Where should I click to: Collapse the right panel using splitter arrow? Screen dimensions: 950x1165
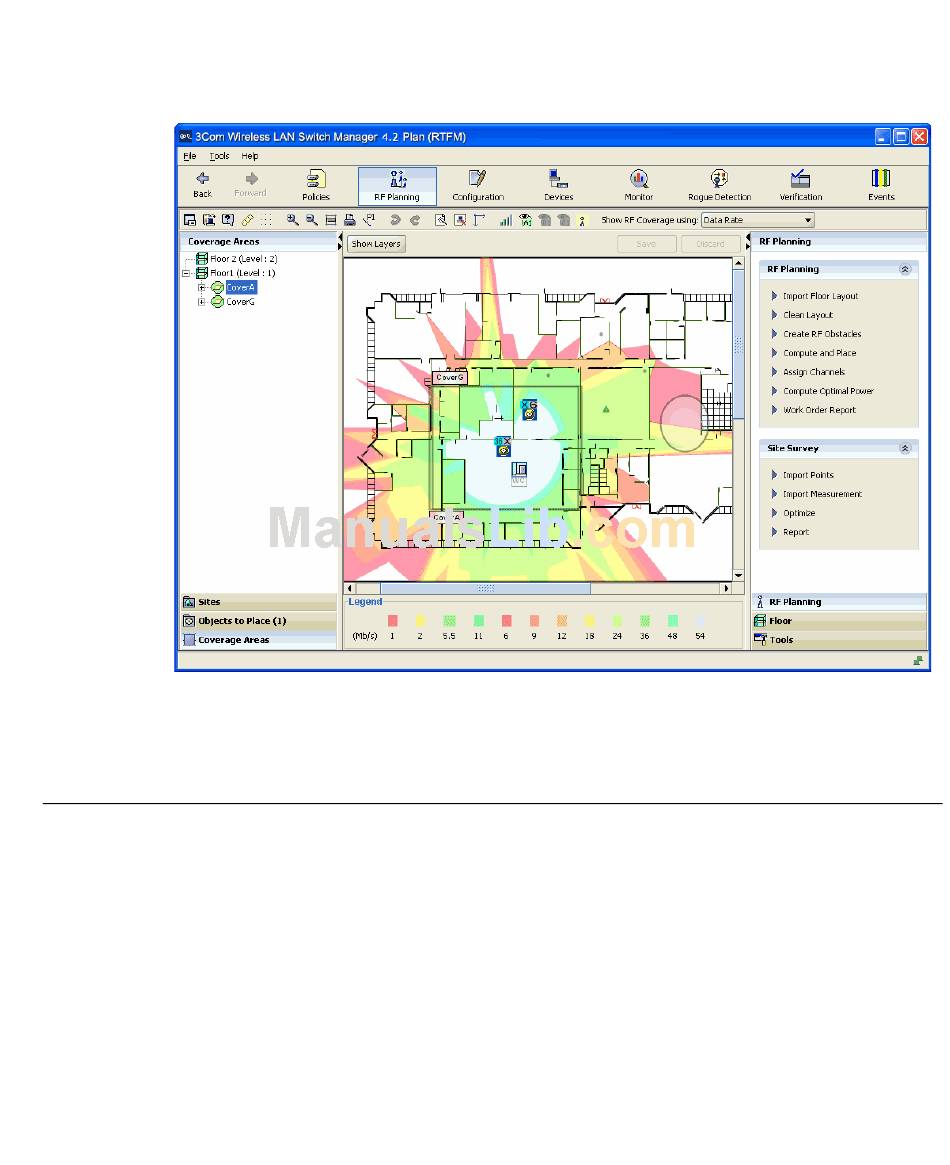point(748,247)
